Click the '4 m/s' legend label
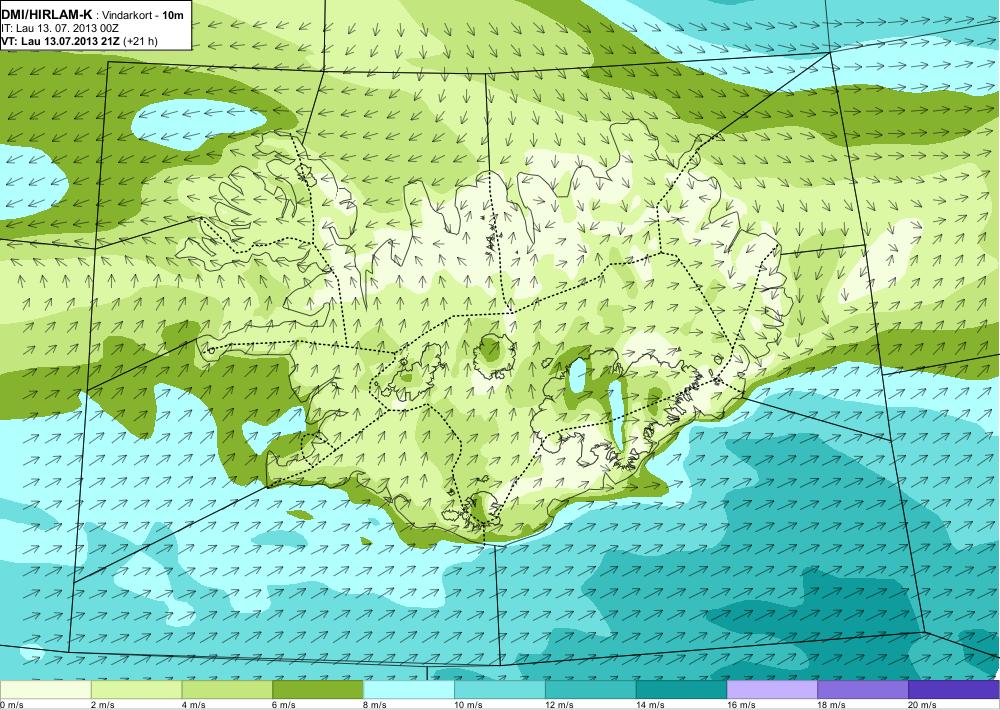The image size is (1000, 710). (x=193, y=705)
